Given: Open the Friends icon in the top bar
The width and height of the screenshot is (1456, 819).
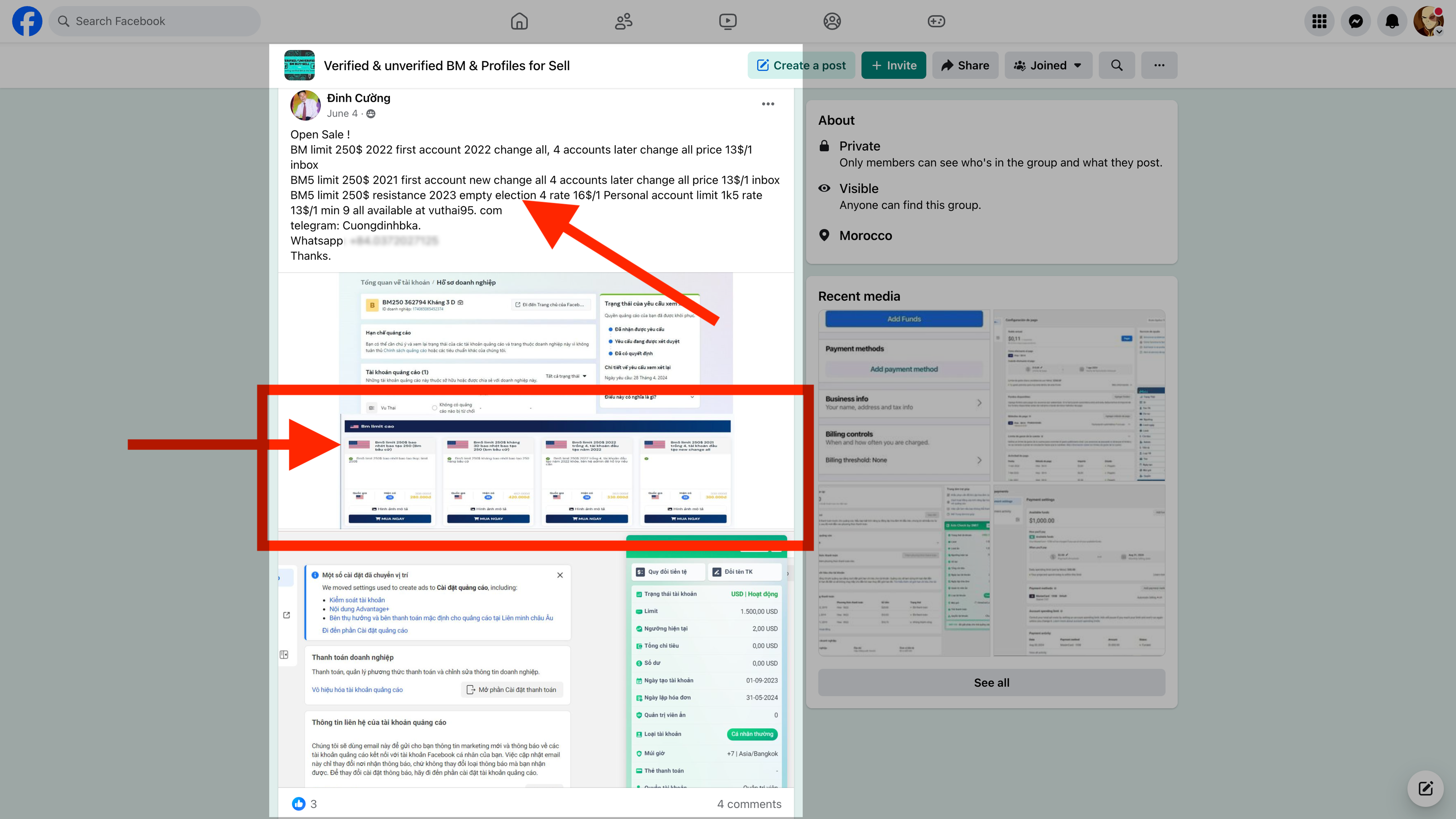Looking at the screenshot, I should 623,21.
